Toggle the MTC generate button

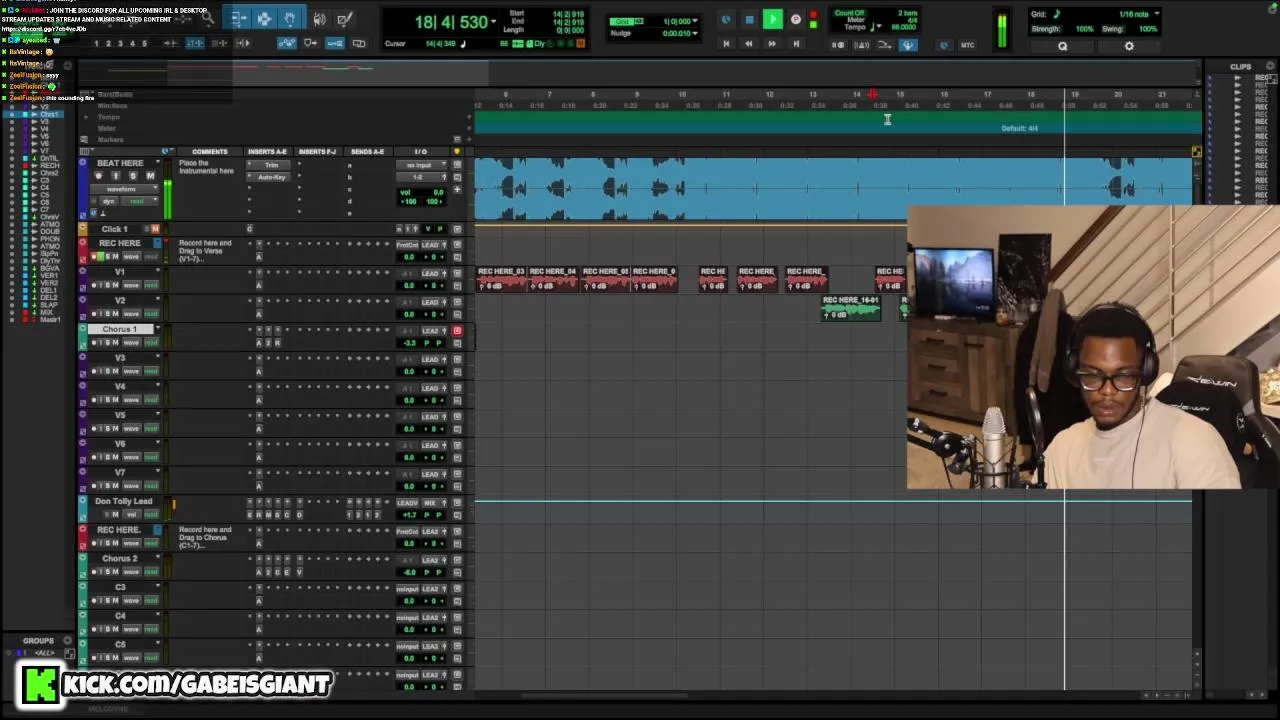[x=967, y=45]
